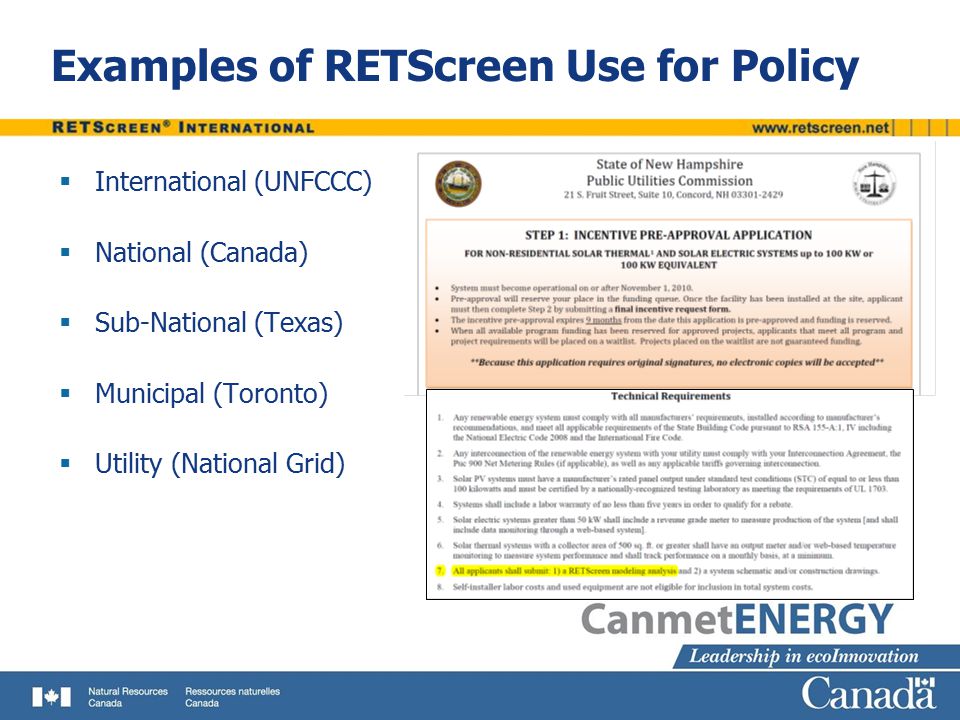Image resolution: width=960 pixels, height=720 pixels.
Task: Click the '21 S. Fruit Street' address line
Action: point(673,195)
